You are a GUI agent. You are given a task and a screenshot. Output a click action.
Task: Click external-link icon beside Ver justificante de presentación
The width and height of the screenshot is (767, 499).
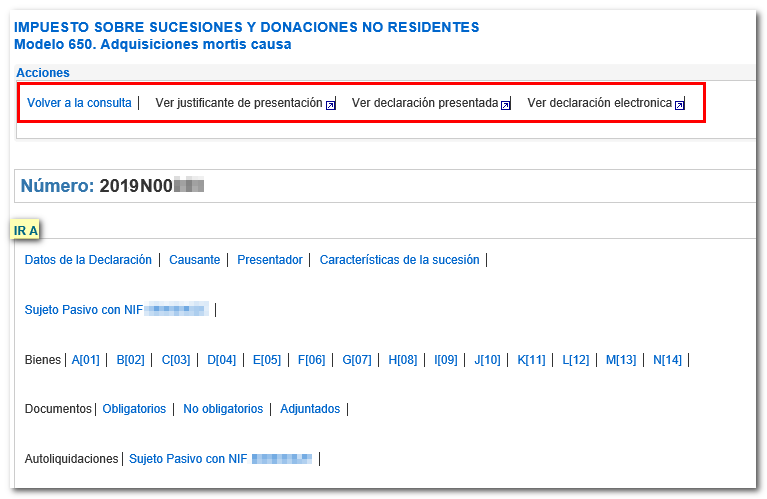[x=331, y=104]
